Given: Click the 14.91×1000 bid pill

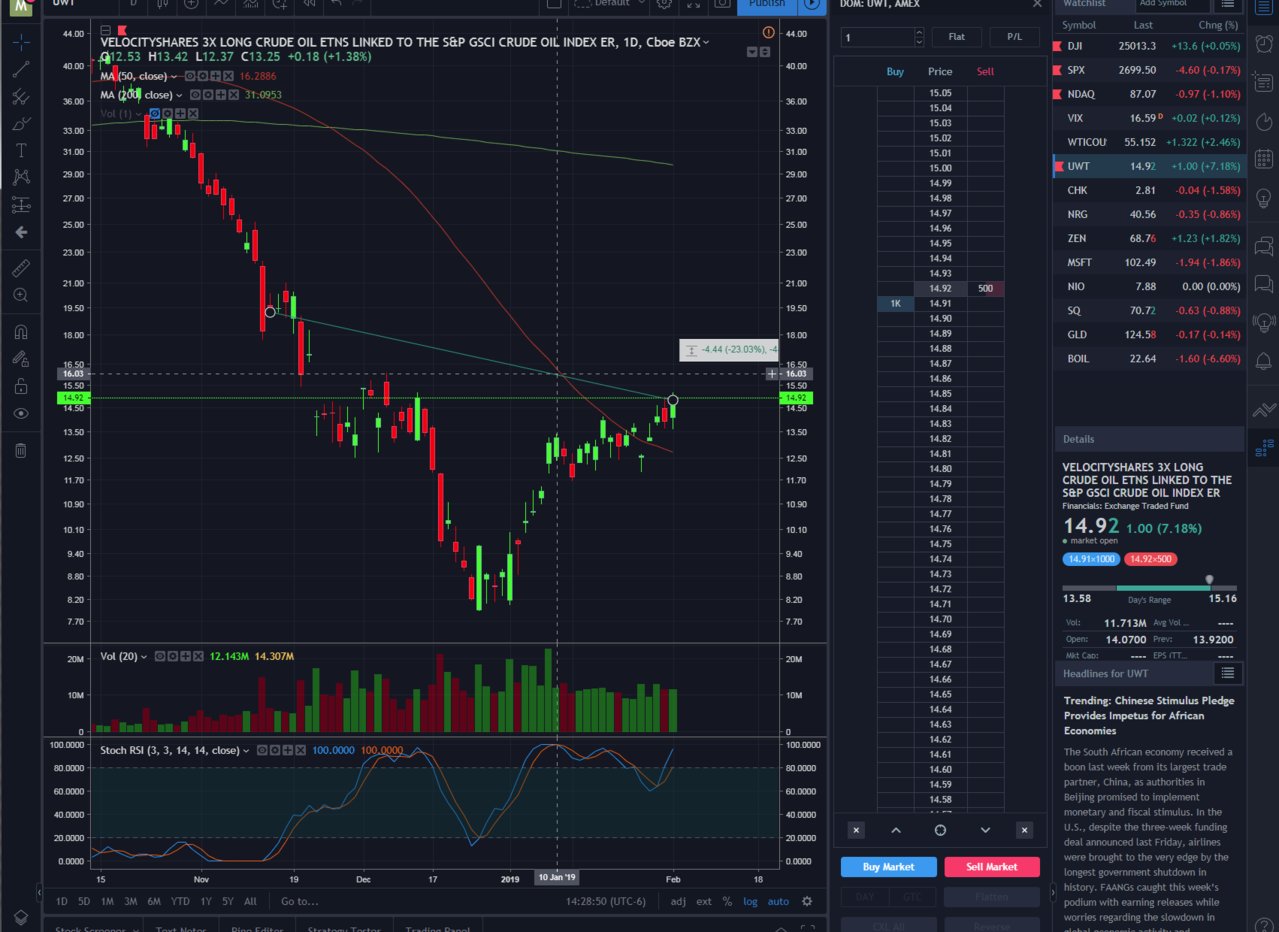Looking at the screenshot, I should (1092, 559).
